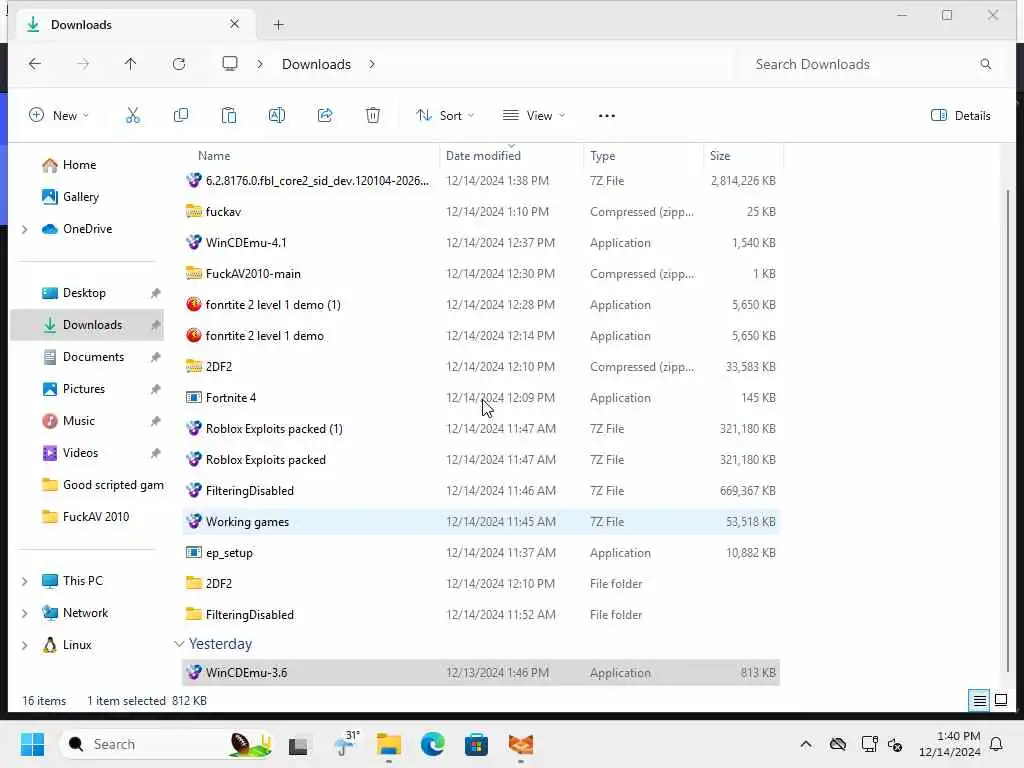Click the Share icon

[x=325, y=116]
